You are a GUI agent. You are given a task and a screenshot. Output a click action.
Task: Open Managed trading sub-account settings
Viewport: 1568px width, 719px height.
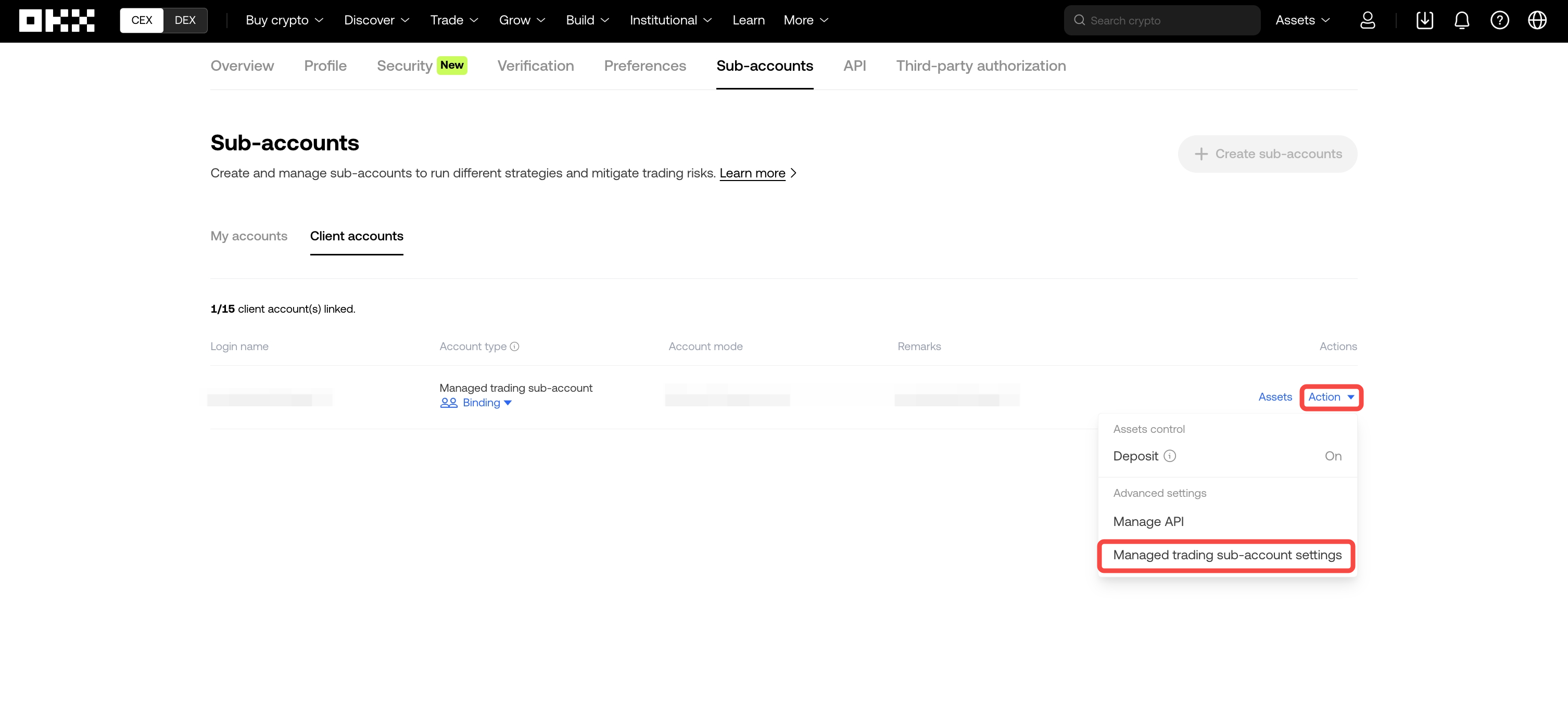pyautogui.click(x=1226, y=555)
